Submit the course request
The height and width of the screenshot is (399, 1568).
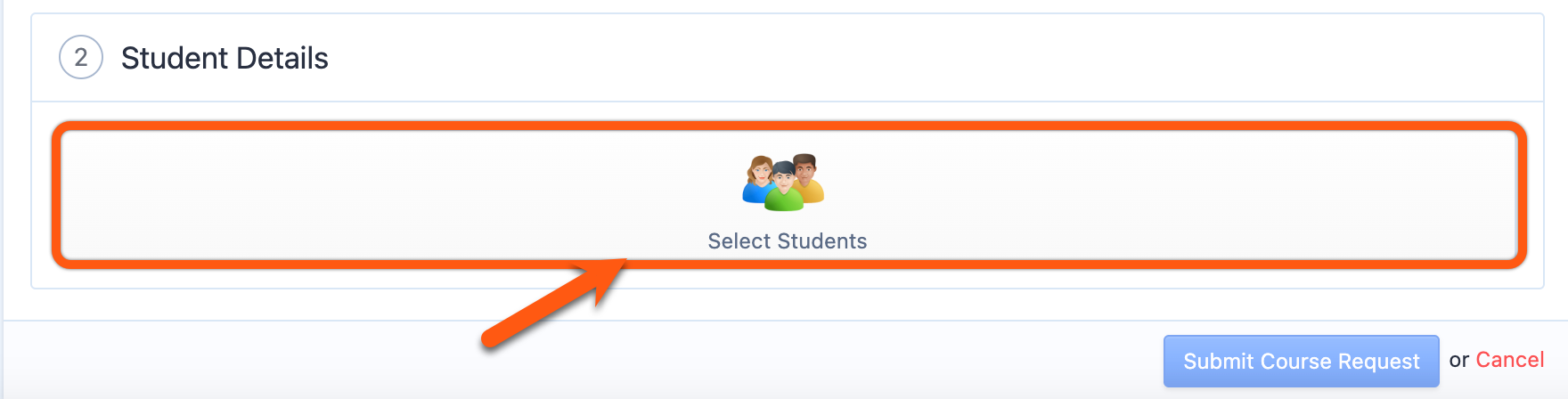click(x=1301, y=361)
